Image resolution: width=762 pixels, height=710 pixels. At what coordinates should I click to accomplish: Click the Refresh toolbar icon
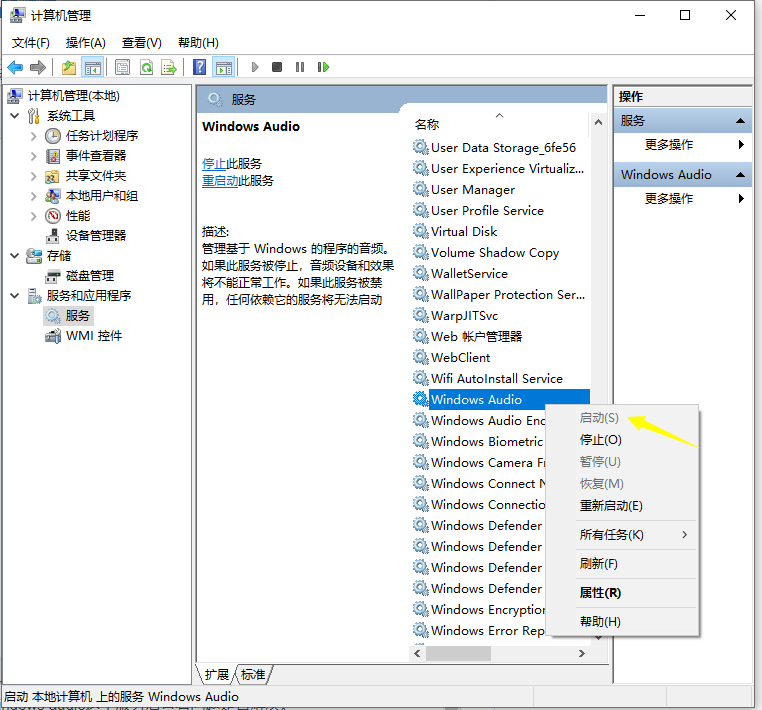[146, 67]
